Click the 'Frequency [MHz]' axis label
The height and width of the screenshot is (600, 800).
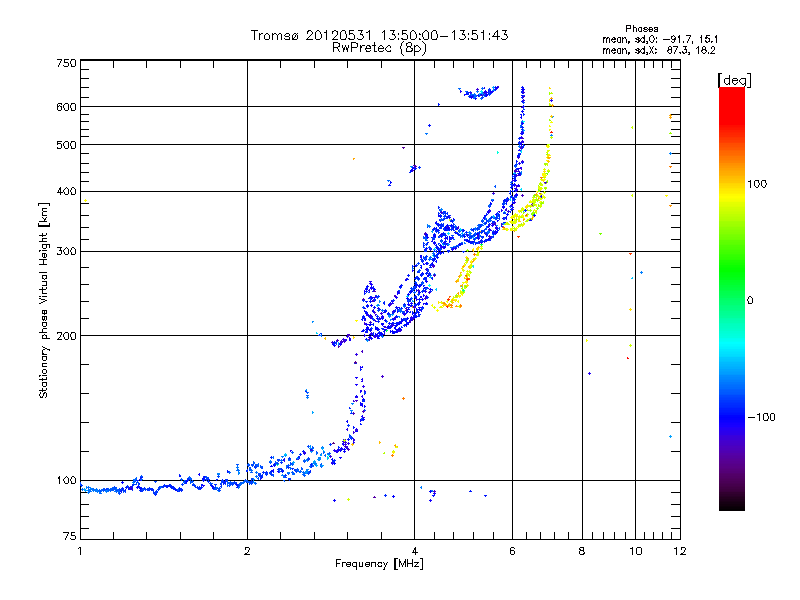coord(379,564)
